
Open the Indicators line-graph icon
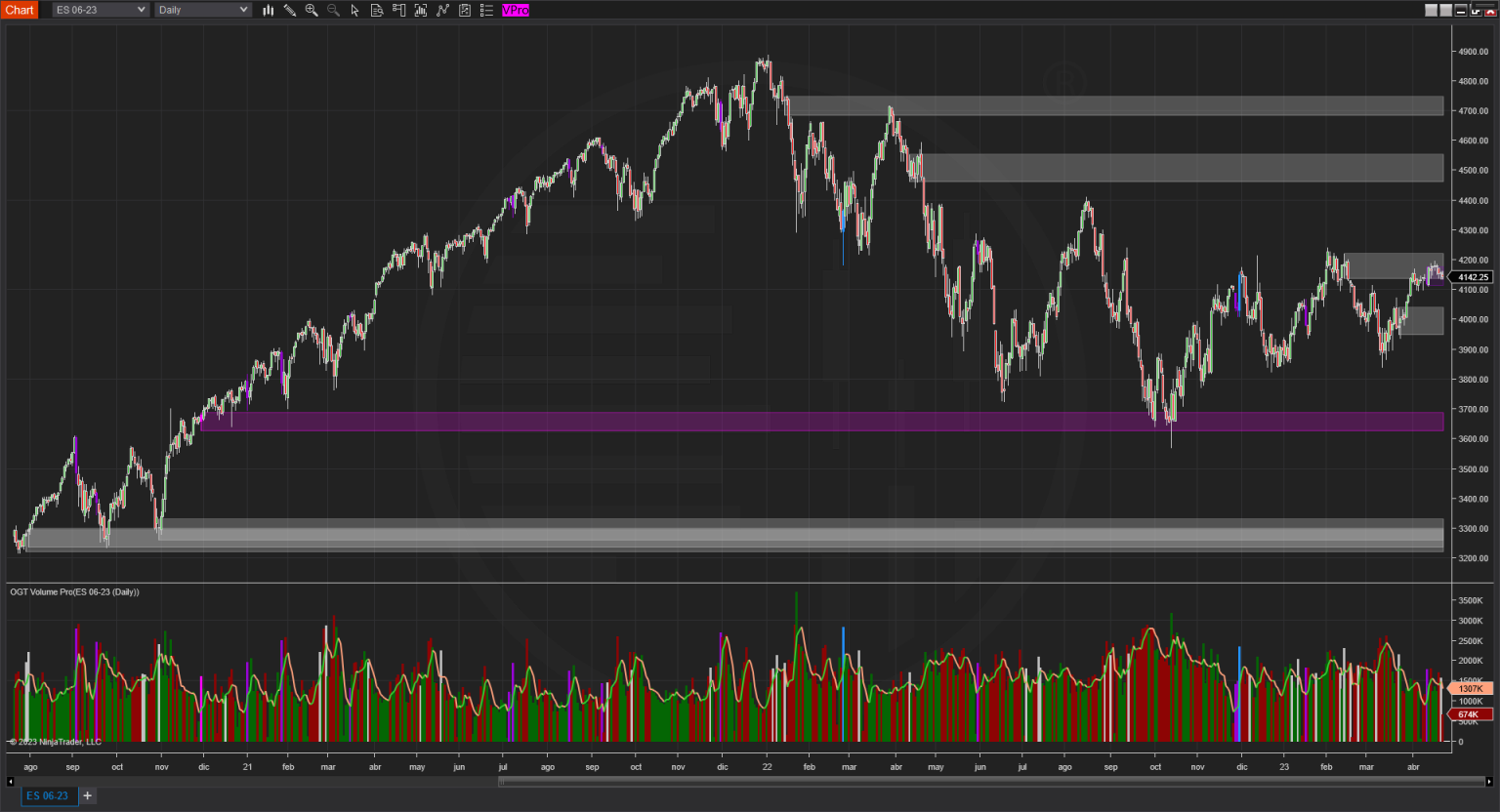tap(442, 10)
